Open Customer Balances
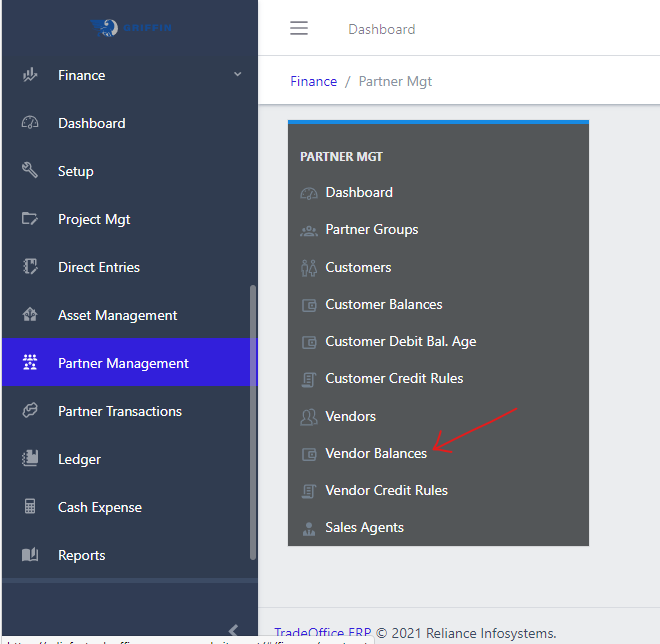The width and height of the screenshot is (660, 644). tap(384, 304)
